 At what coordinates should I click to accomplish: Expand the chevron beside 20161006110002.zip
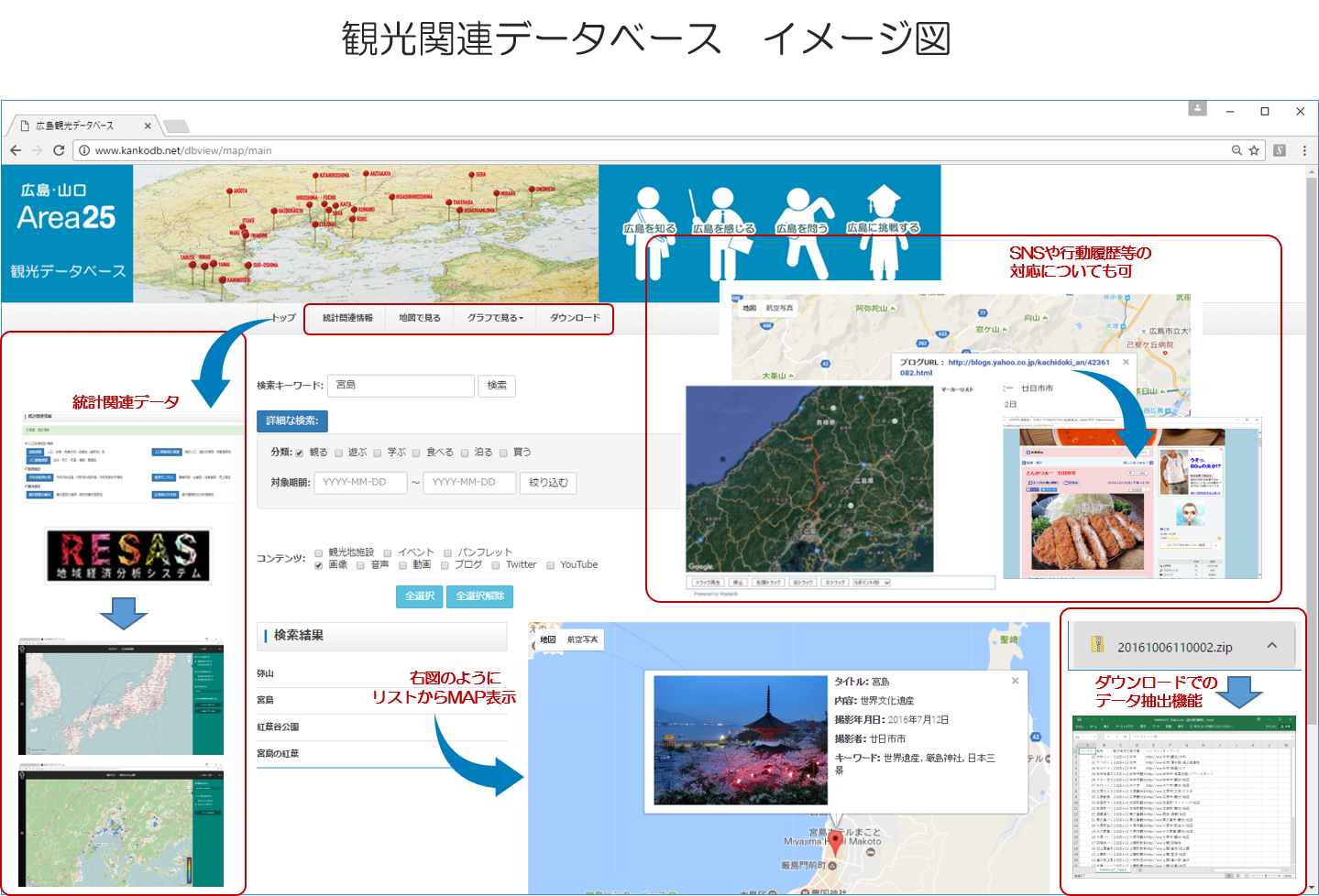click(x=1272, y=646)
